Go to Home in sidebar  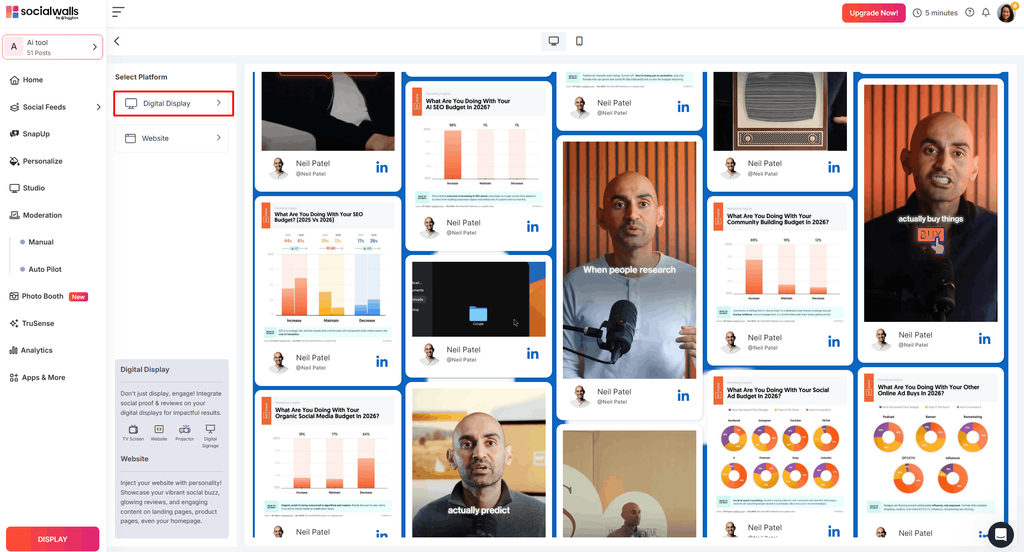(33, 80)
